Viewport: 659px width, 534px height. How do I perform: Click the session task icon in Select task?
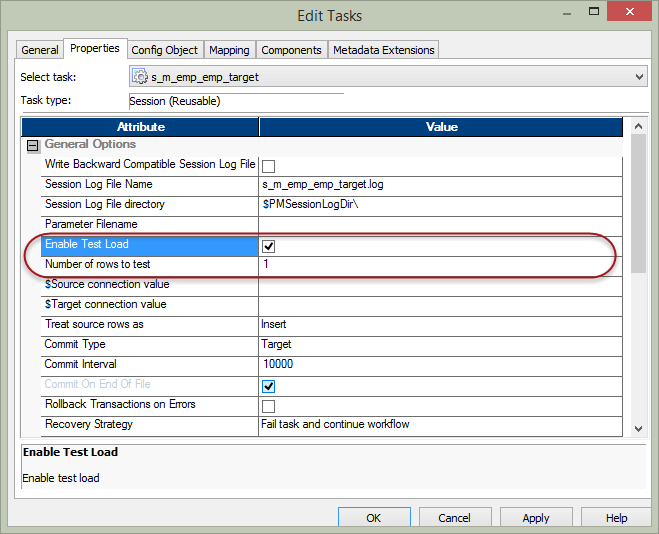(x=140, y=77)
